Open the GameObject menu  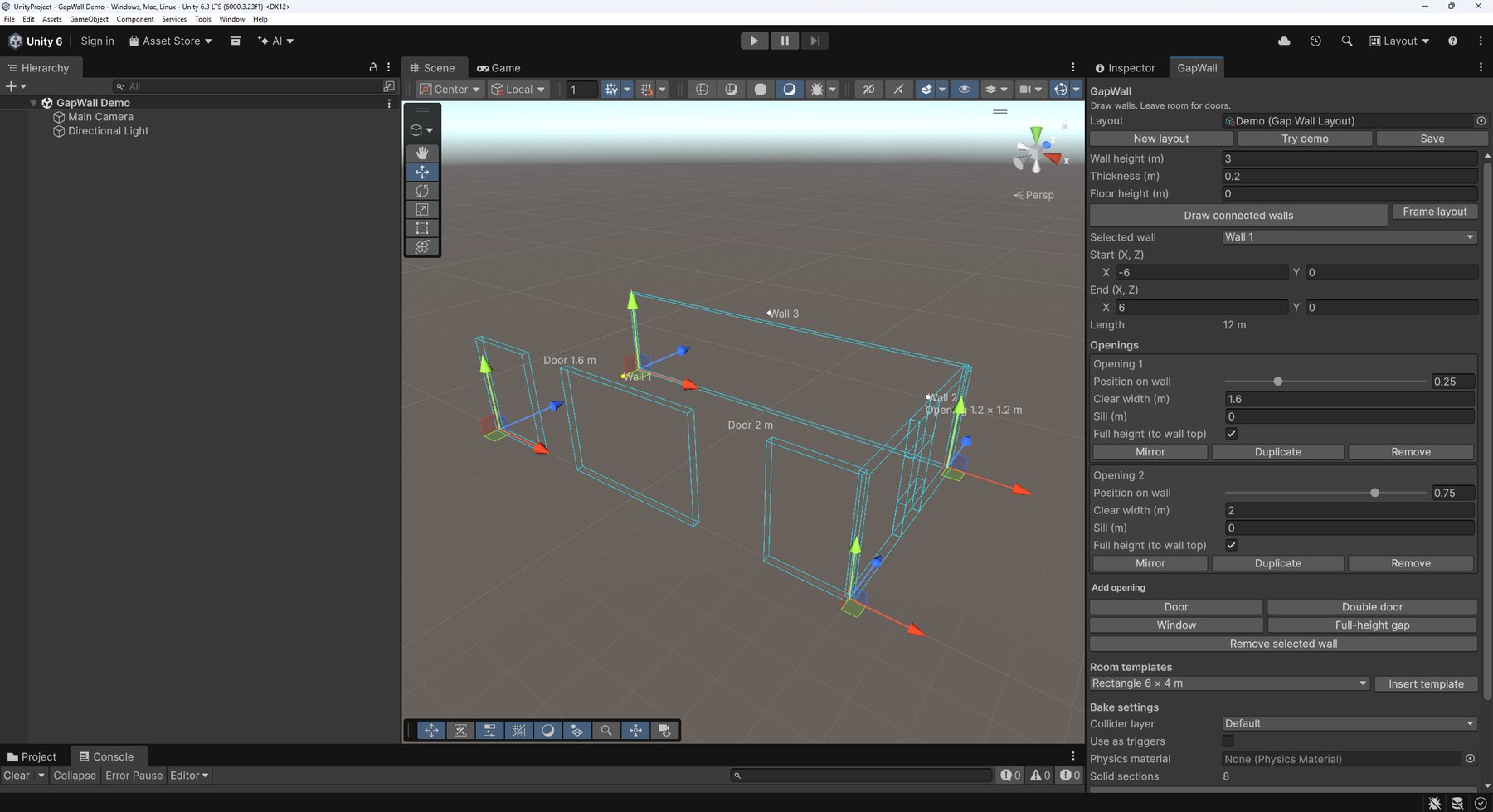[x=87, y=19]
